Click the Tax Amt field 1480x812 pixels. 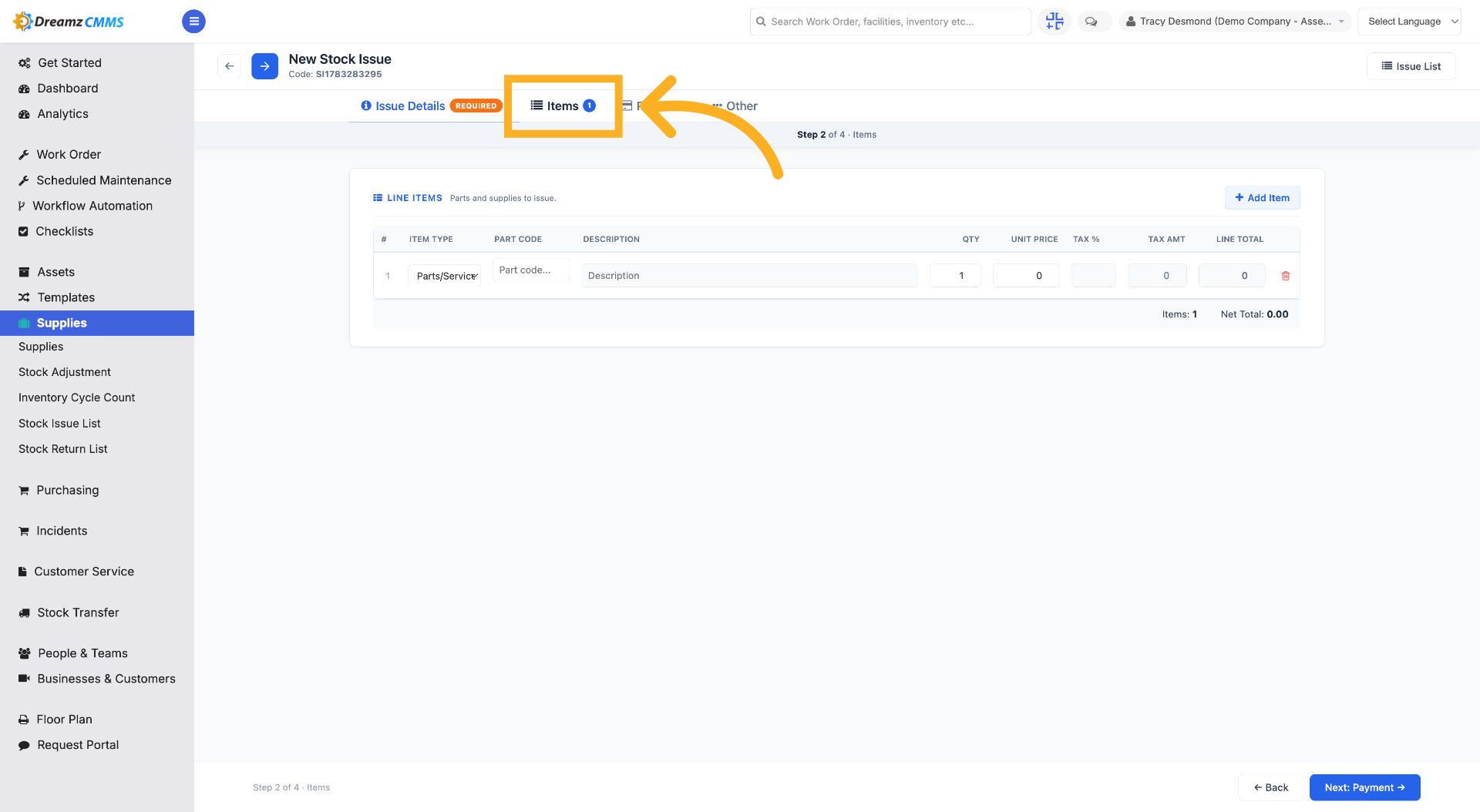pyautogui.click(x=1157, y=276)
